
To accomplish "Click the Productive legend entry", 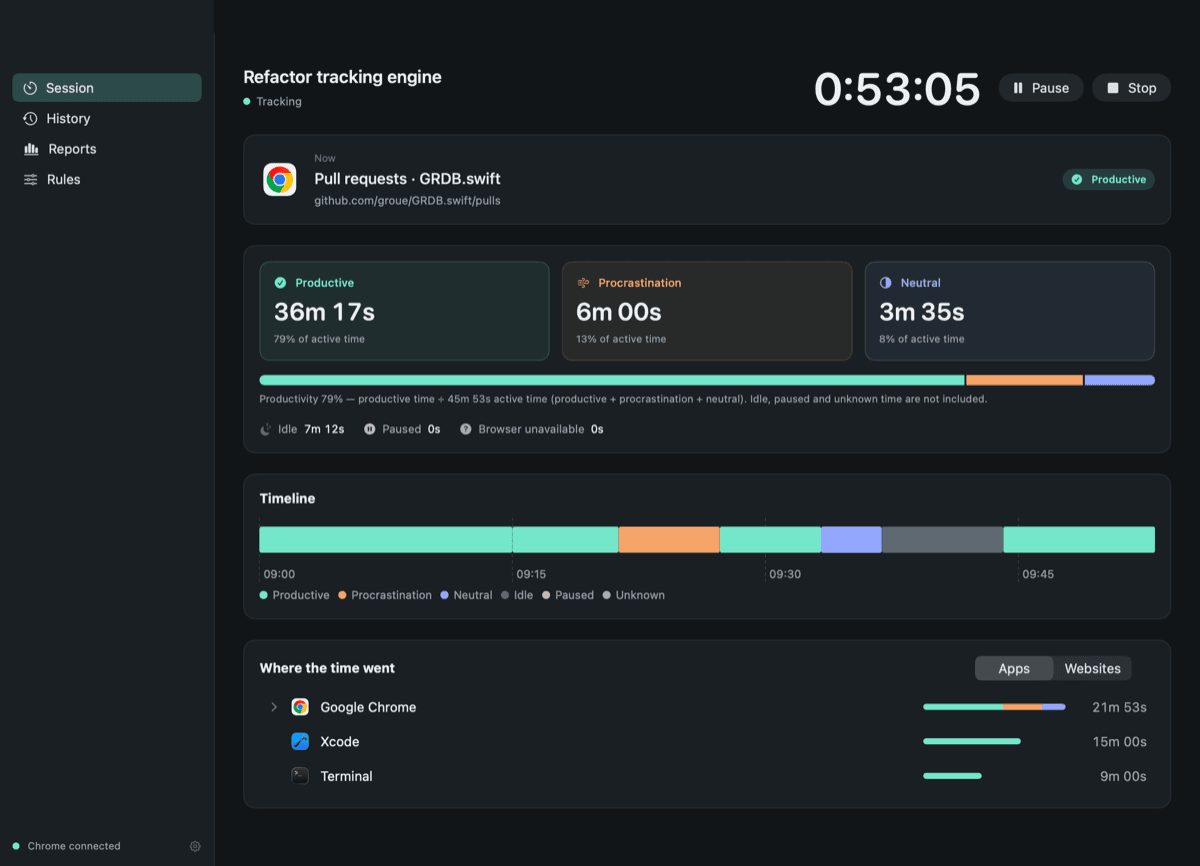I will (x=294, y=595).
